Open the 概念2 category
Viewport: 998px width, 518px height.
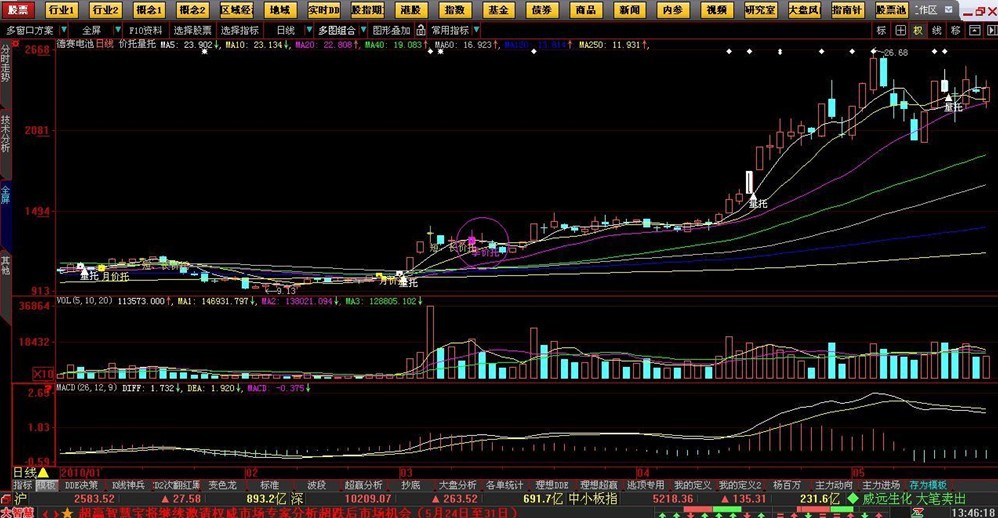pos(192,10)
